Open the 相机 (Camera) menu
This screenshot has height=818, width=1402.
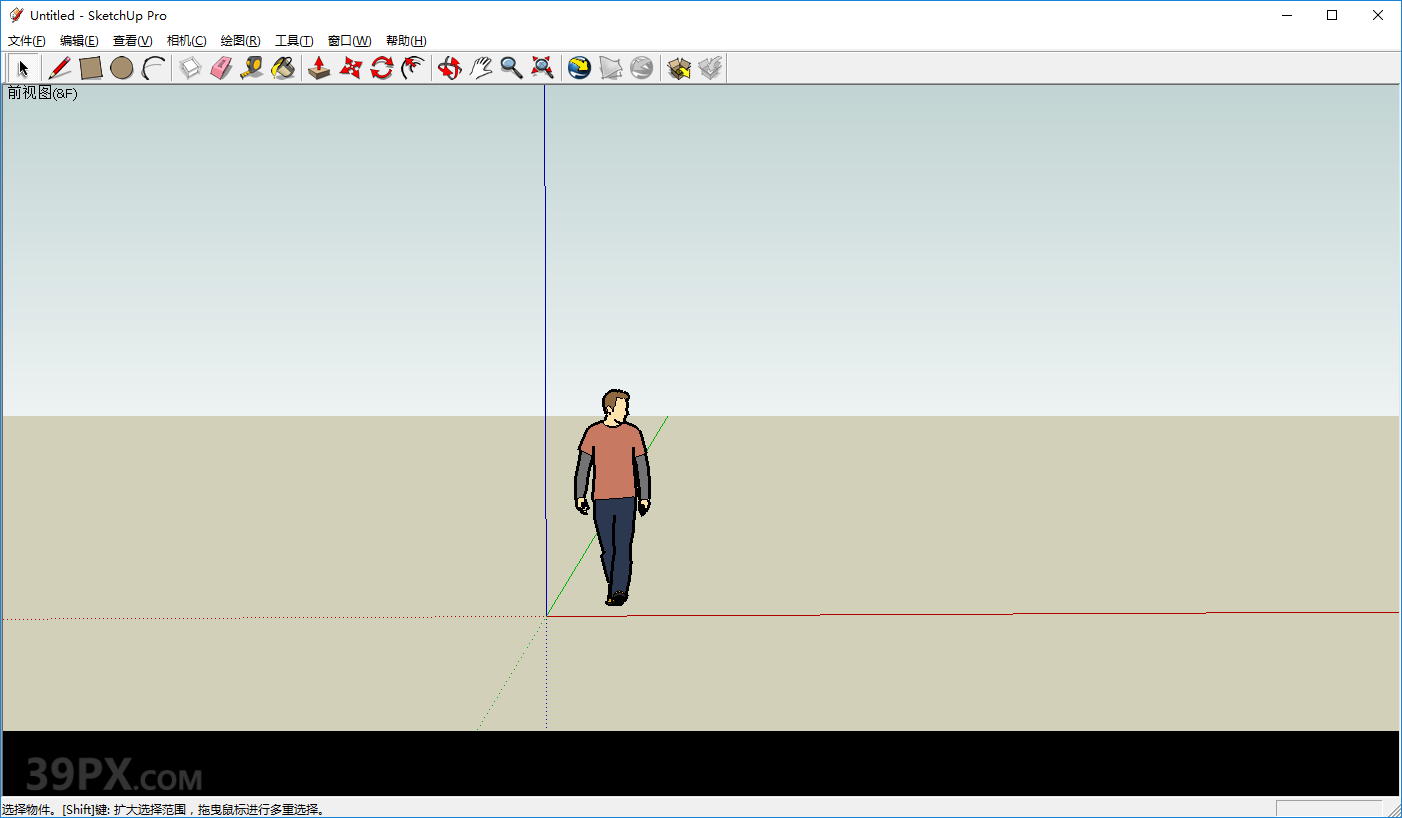(x=186, y=40)
